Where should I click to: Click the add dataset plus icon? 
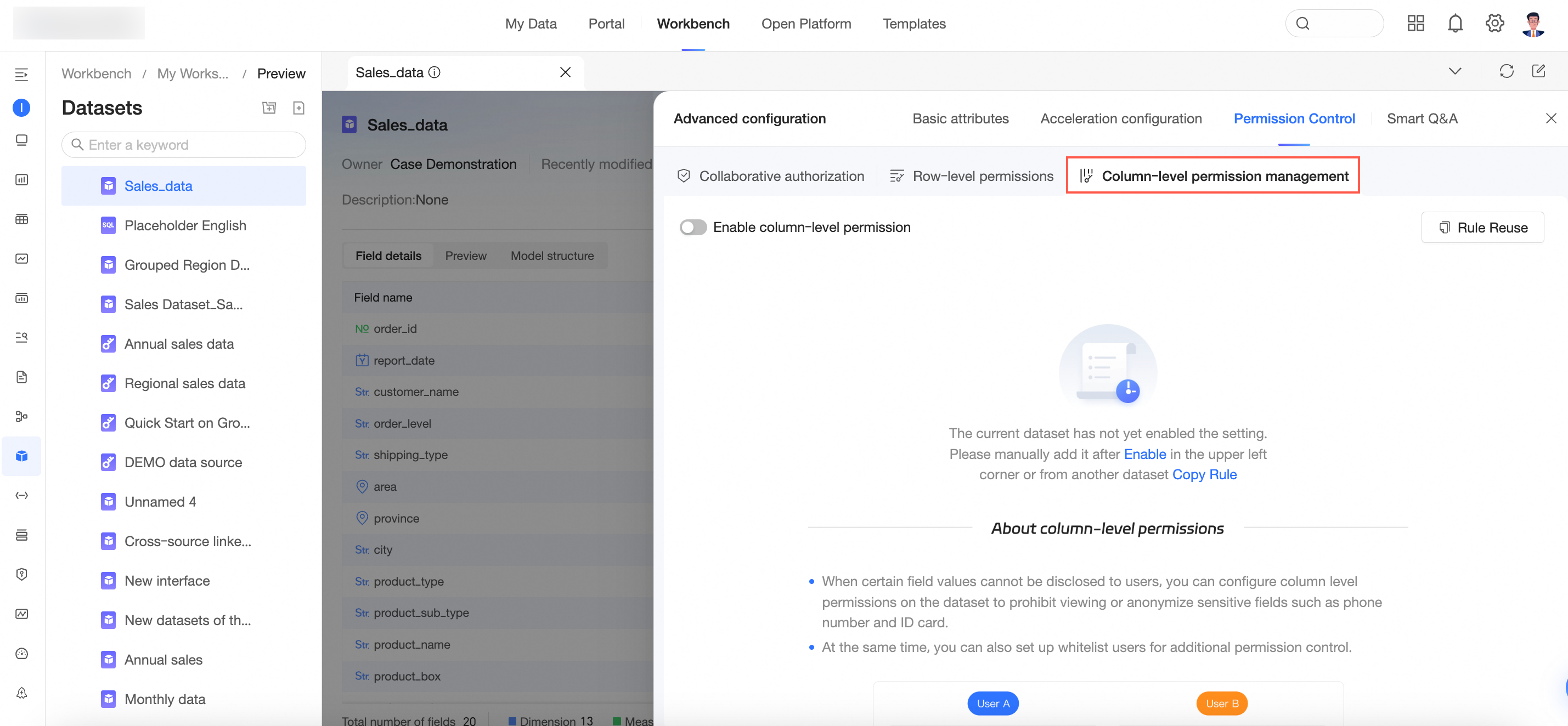point(298,107)
